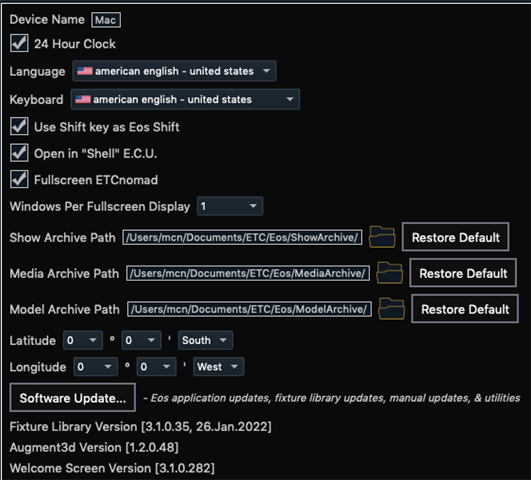Restore default Show Archive Path
The width and height of the screenshot is (531, 480).
(455, 237)
